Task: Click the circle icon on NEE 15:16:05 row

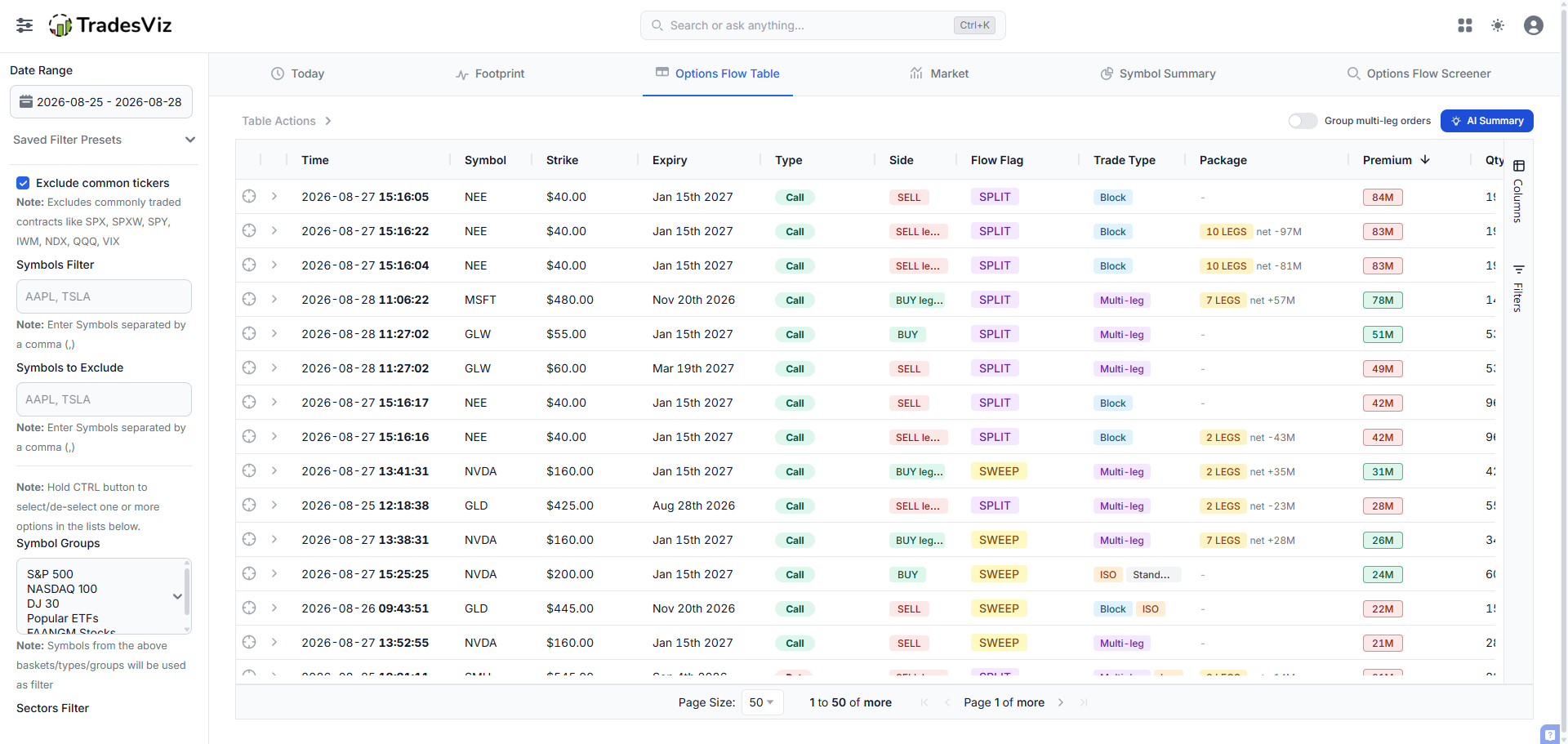Action: point(249,196)
